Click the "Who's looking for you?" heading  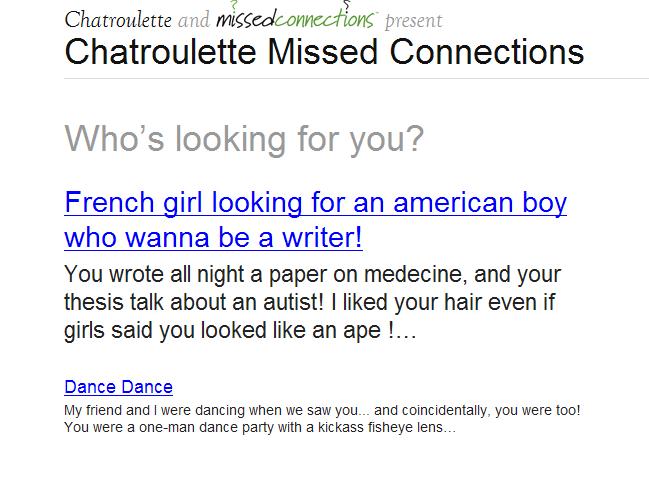tap(244, 139)
